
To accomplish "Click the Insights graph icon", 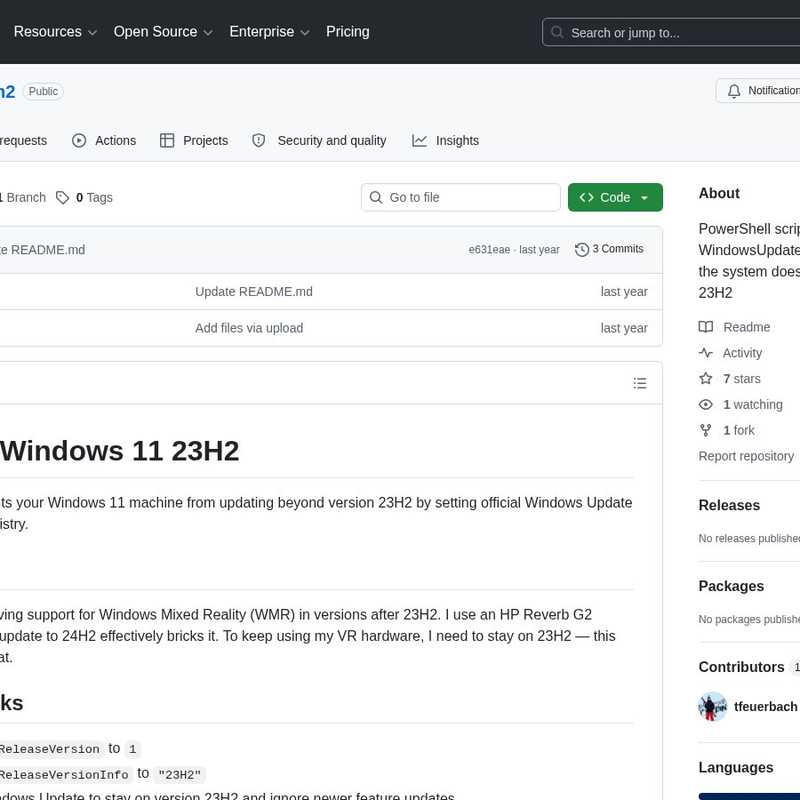I will point(419,140).
